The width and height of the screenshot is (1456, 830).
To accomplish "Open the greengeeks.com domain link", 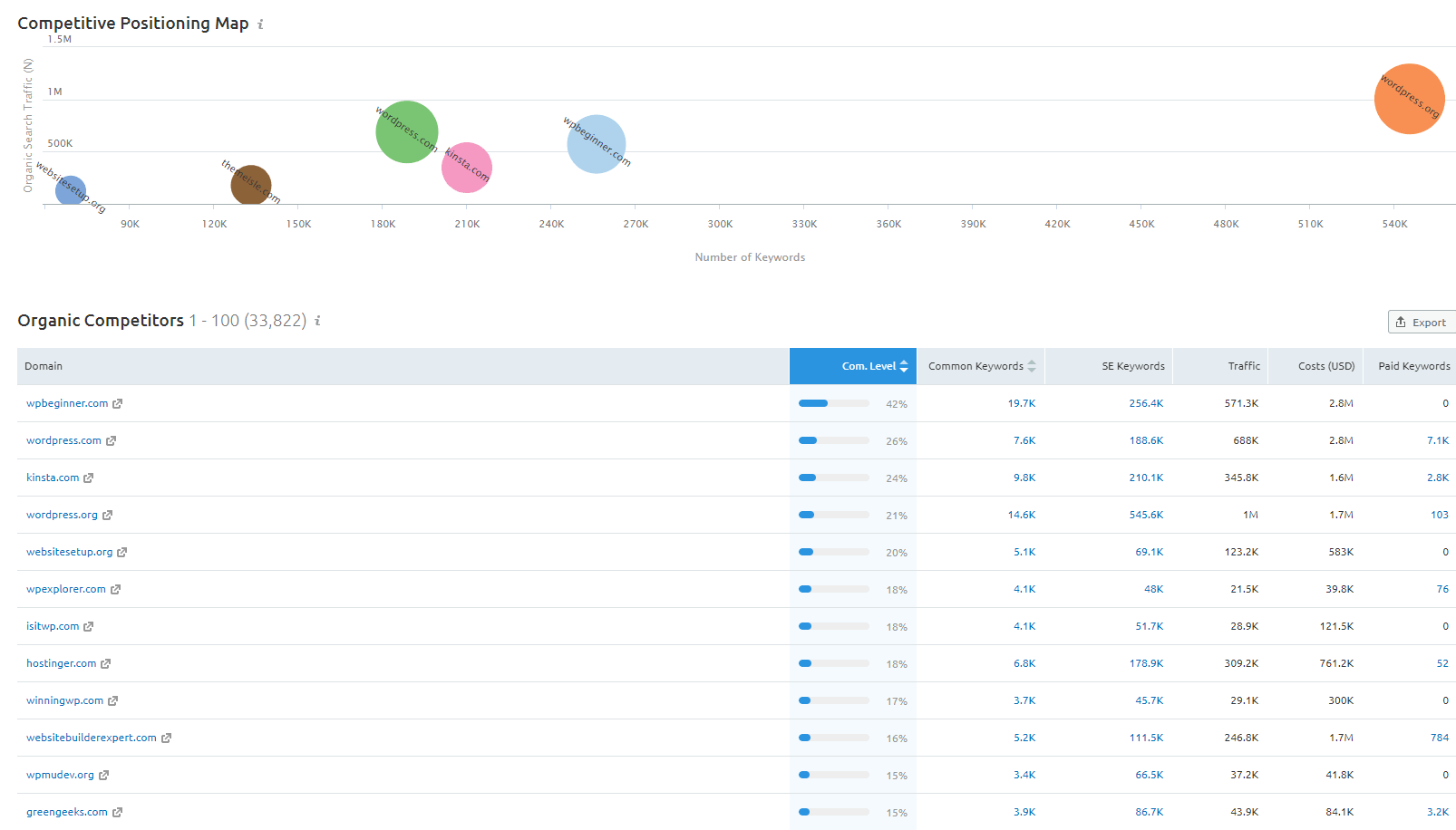I will [x=67, y=812].
